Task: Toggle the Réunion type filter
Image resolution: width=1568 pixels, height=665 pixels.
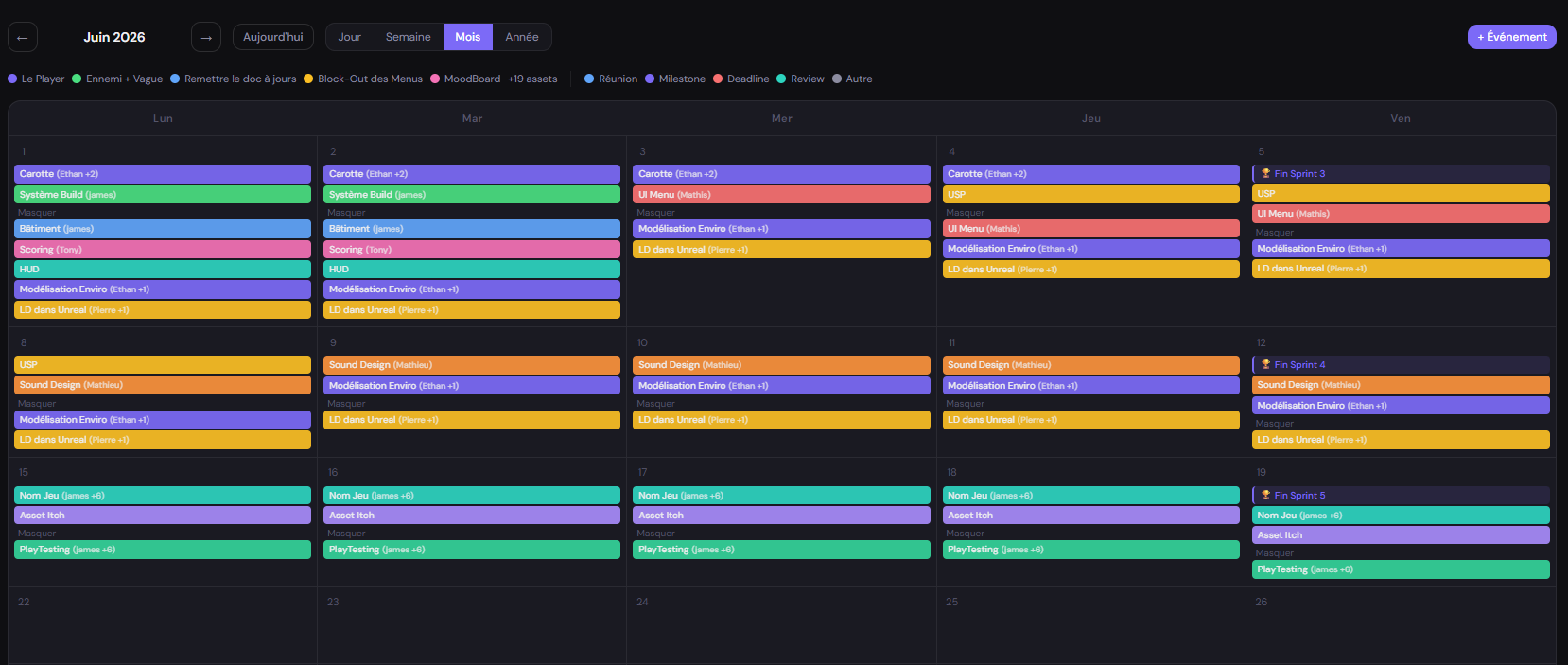Action: [611, 79]
